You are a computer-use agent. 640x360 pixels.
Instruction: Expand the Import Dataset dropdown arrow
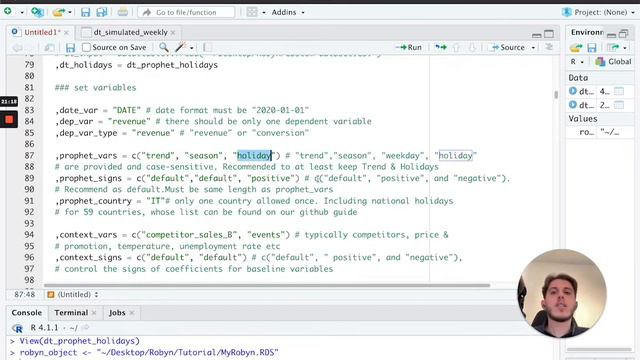624,48
